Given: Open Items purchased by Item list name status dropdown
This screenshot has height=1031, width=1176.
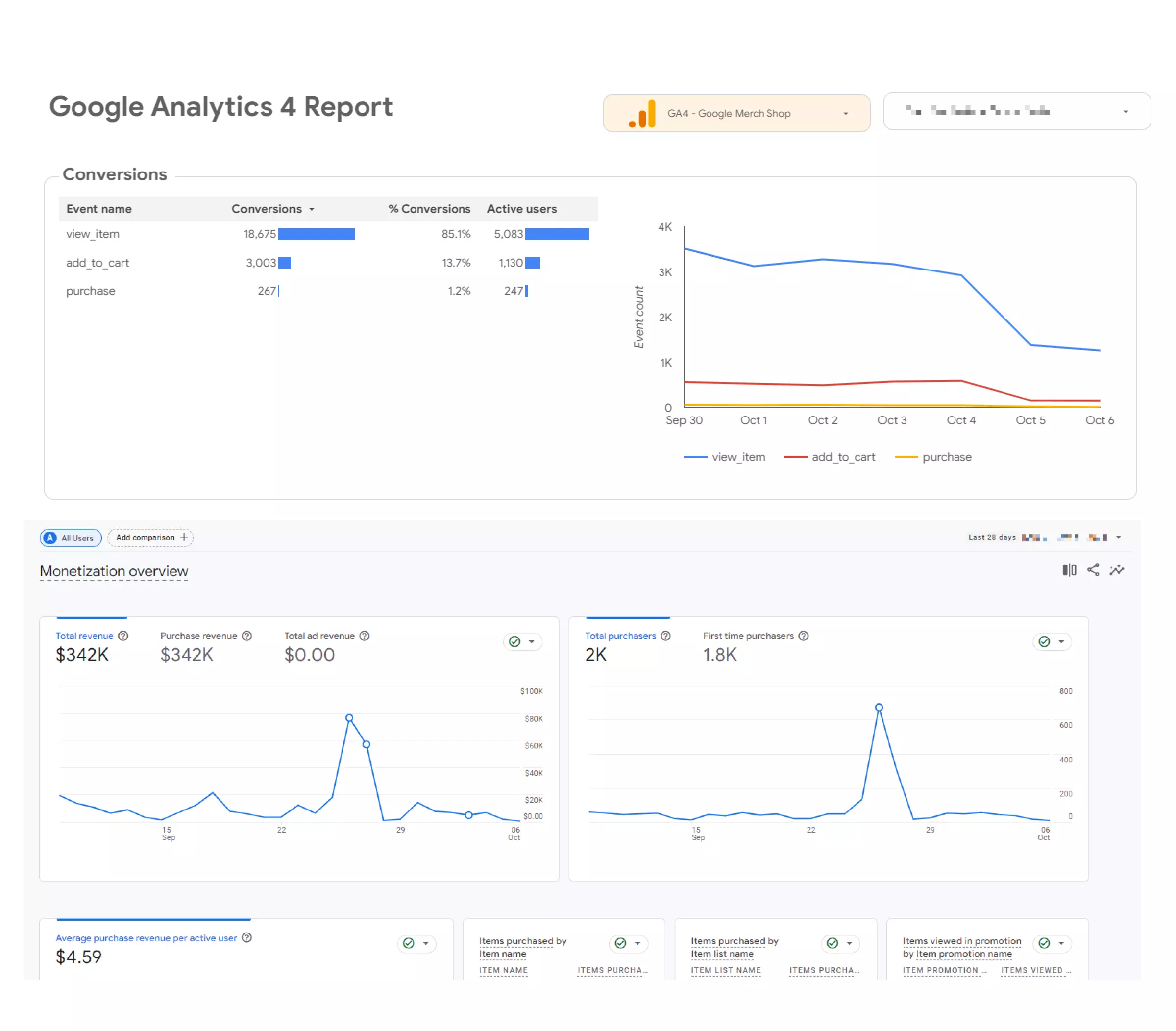Looking at the screenshot, I should [840, 943].
